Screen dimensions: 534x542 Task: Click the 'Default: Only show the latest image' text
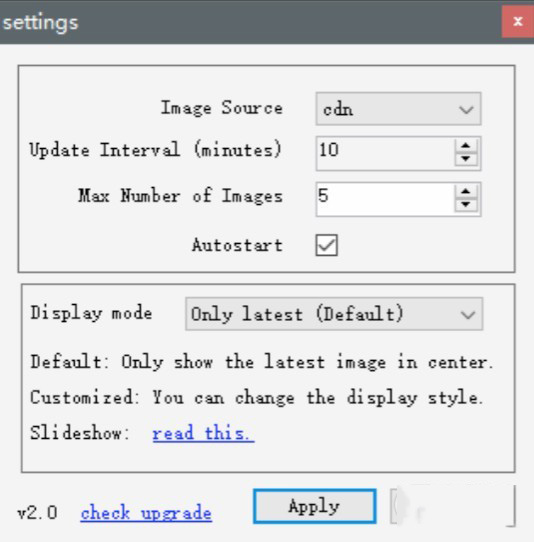[x=262, y=363]
